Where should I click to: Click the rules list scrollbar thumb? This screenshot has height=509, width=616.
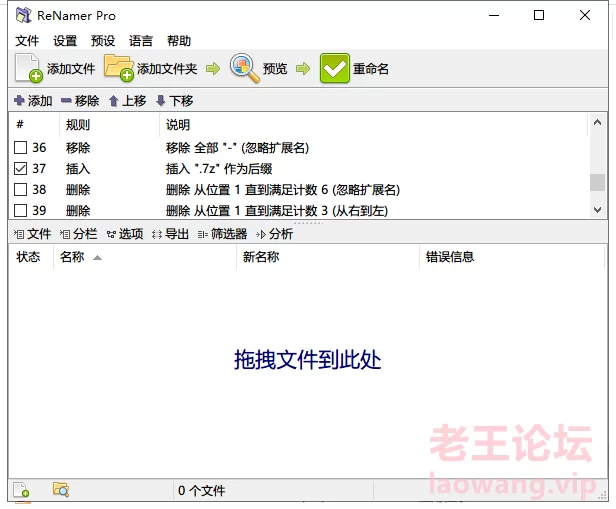click(x=598, y=182)
